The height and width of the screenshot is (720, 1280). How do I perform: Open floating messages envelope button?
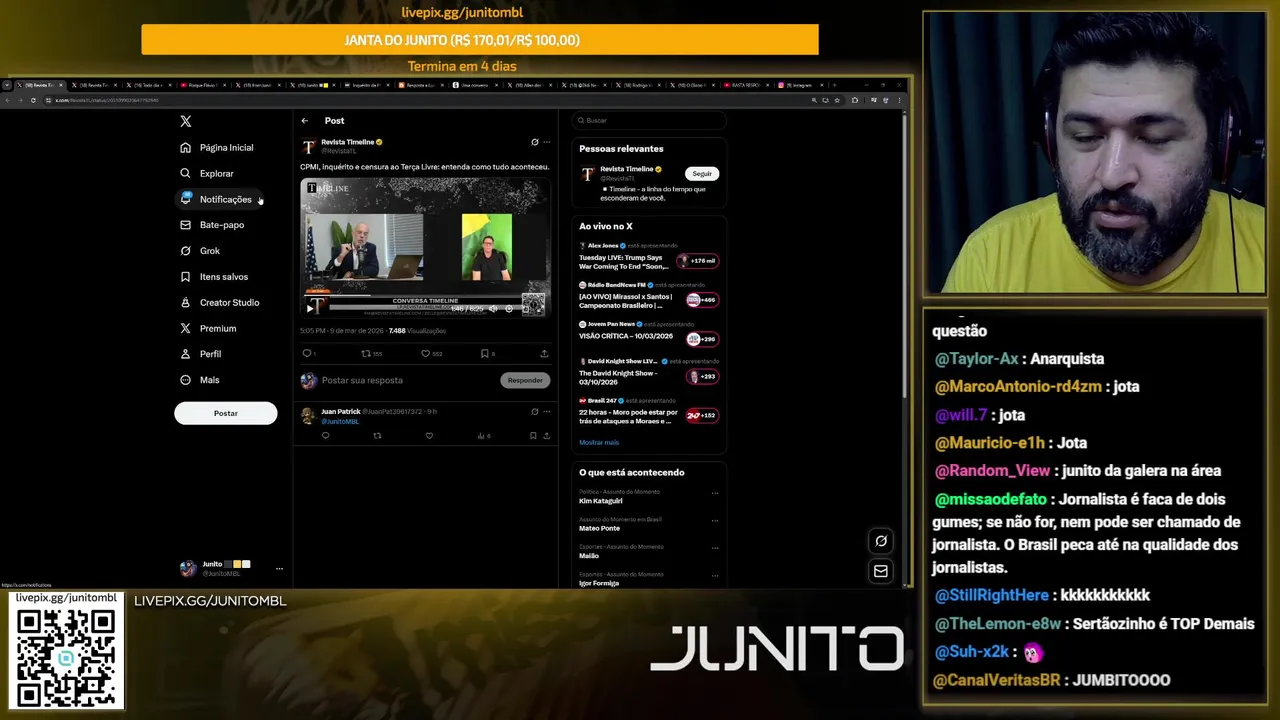(881, 571)
